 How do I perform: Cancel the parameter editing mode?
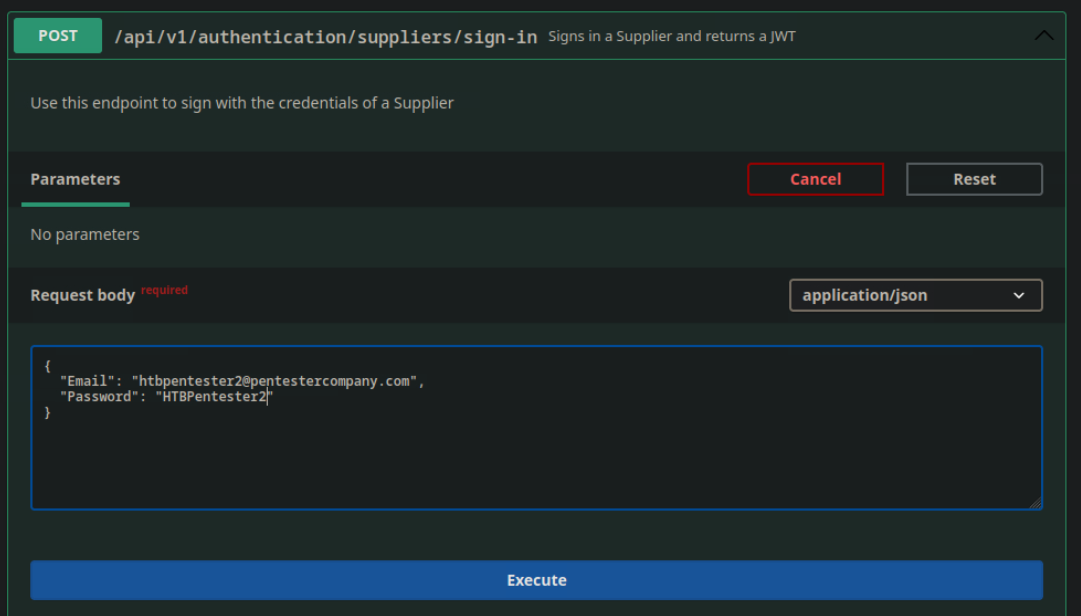[815, 179]
